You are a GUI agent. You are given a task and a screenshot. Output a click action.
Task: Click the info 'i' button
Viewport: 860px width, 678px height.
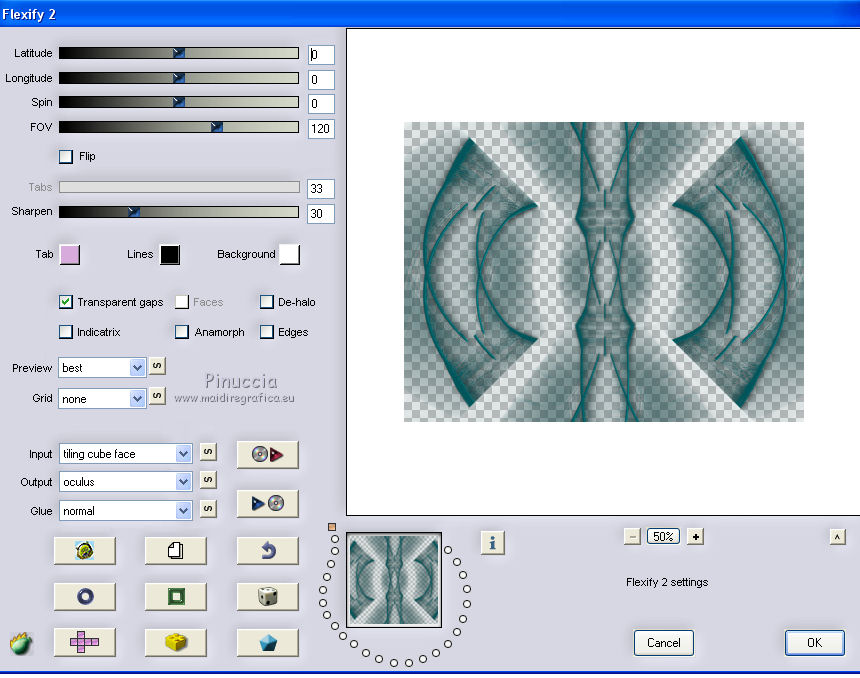(493, 543)
